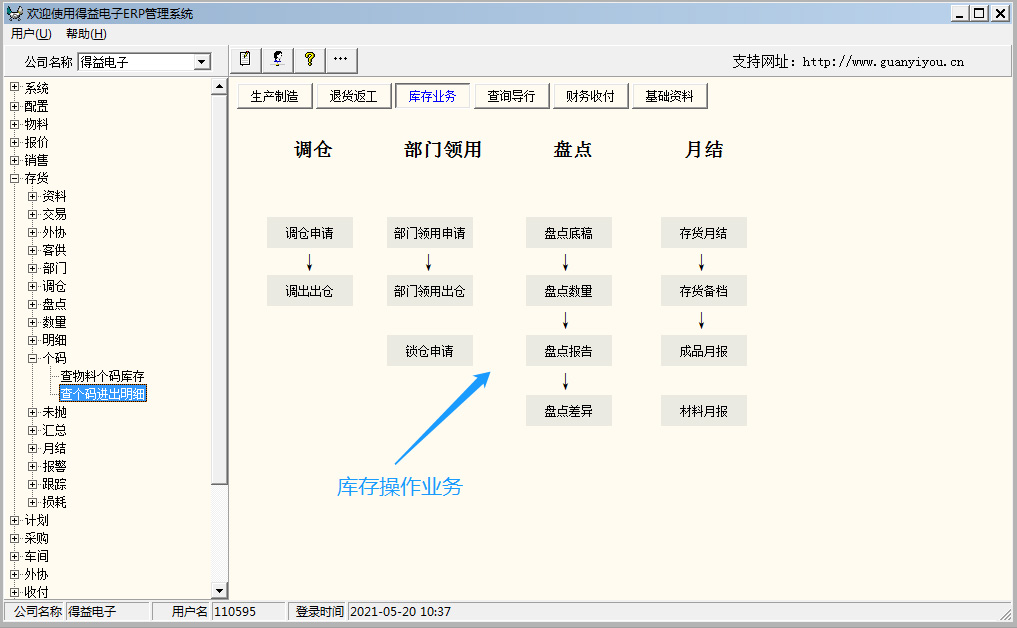Select 查物料个码库存 in the tree

click(102, 376)
